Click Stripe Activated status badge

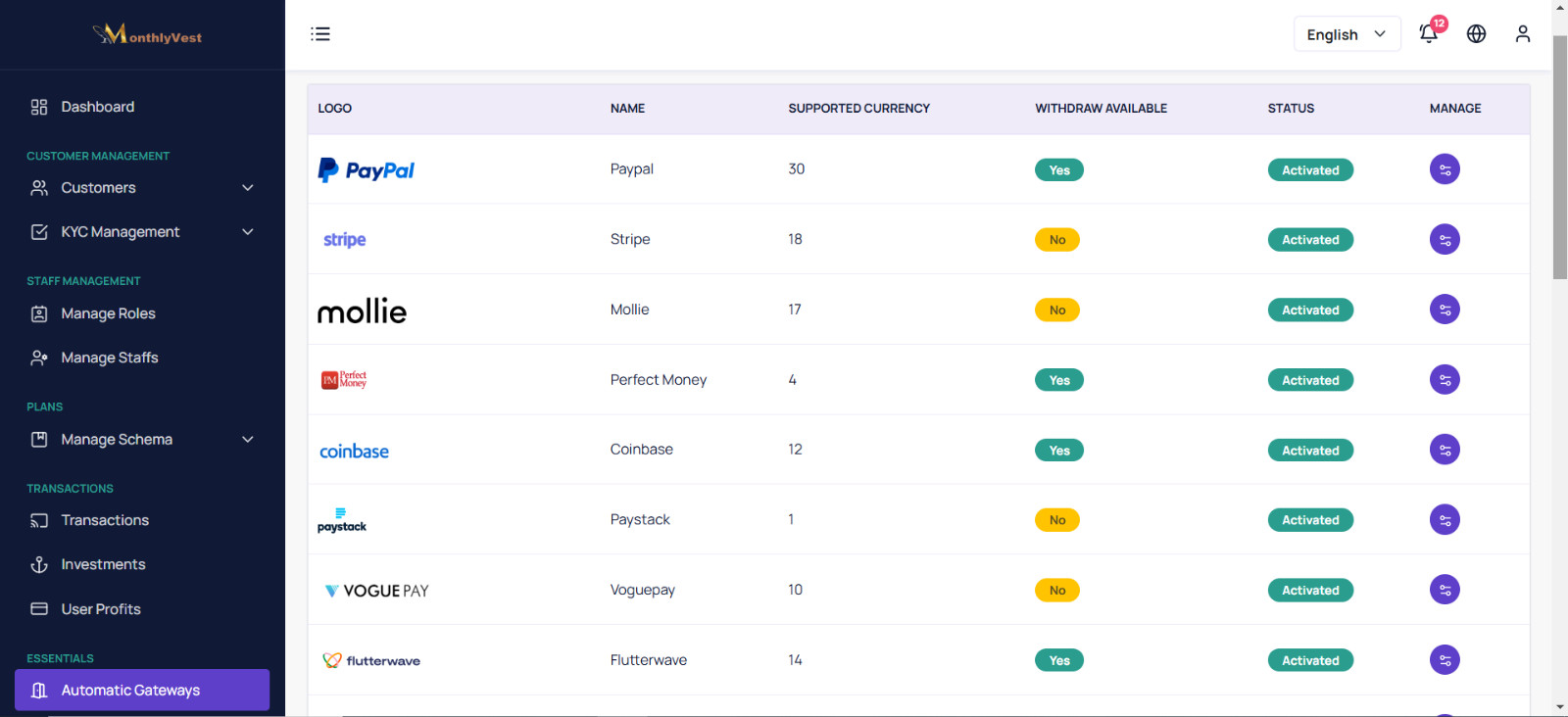pos(1310,240)
